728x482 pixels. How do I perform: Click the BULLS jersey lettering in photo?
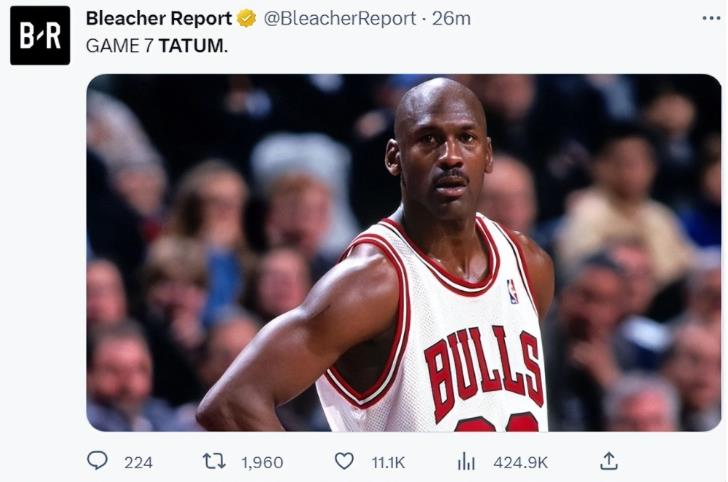[484, 370]
